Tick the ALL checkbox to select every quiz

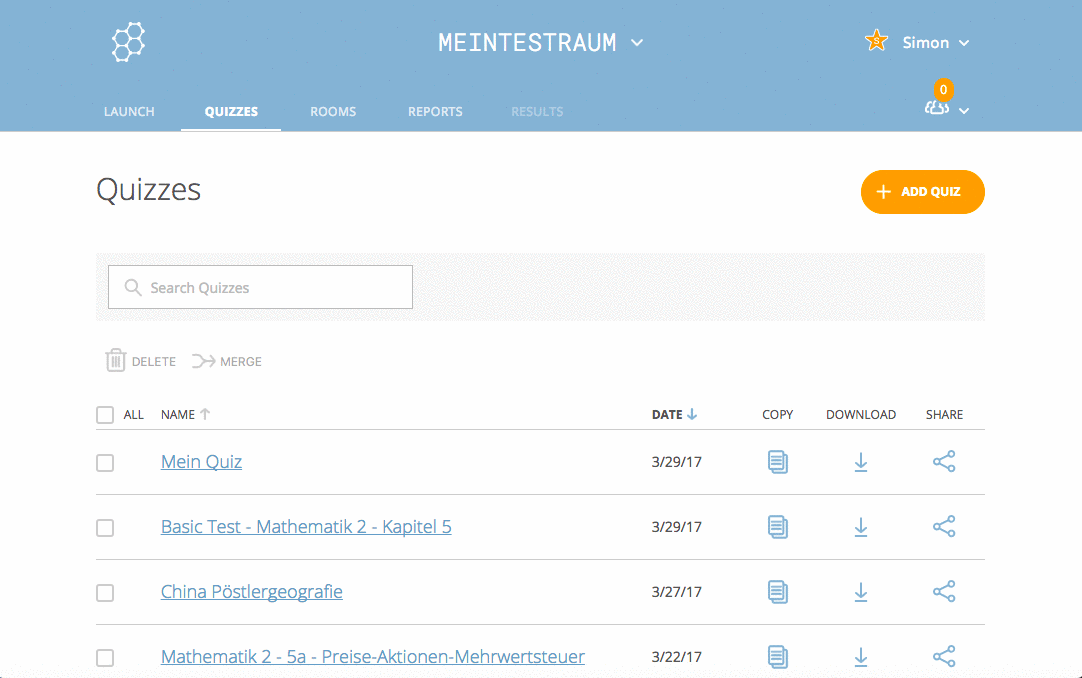tap(105, 415)
